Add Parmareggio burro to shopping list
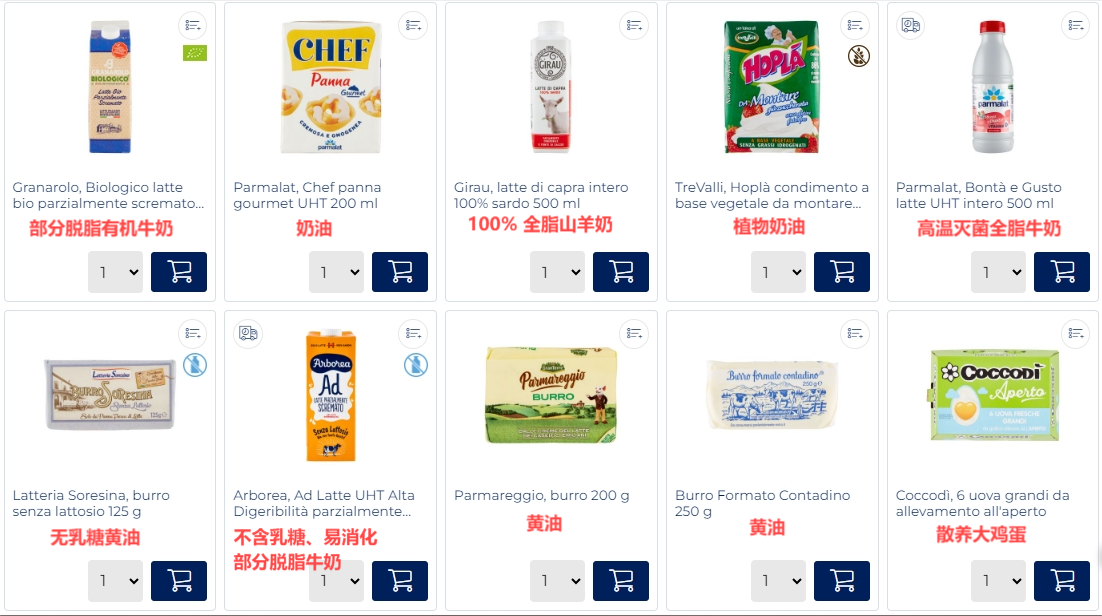The height and width of the screenshot is (616, 1102). tap(634, 333)
